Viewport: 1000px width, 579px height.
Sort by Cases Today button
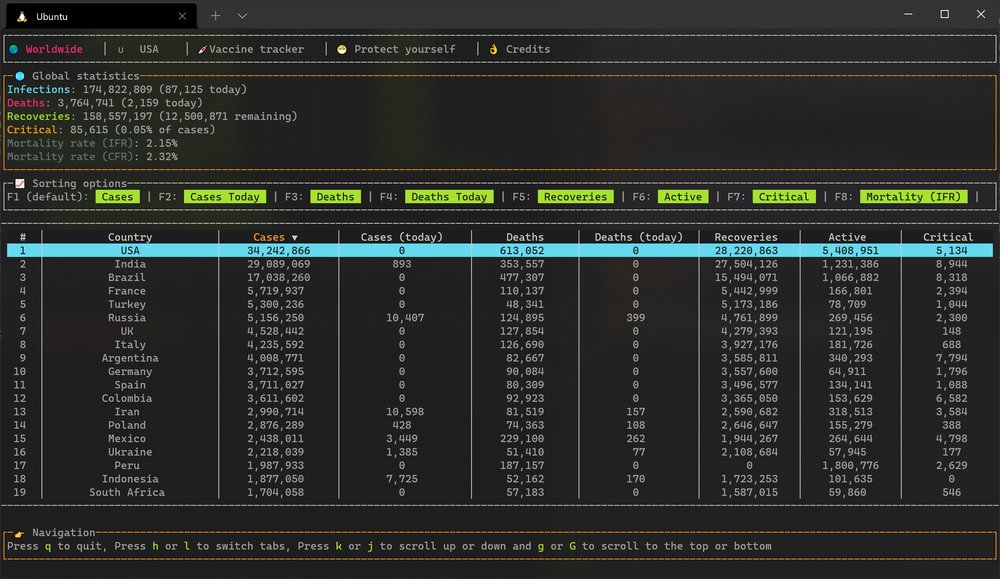(224, 197)
